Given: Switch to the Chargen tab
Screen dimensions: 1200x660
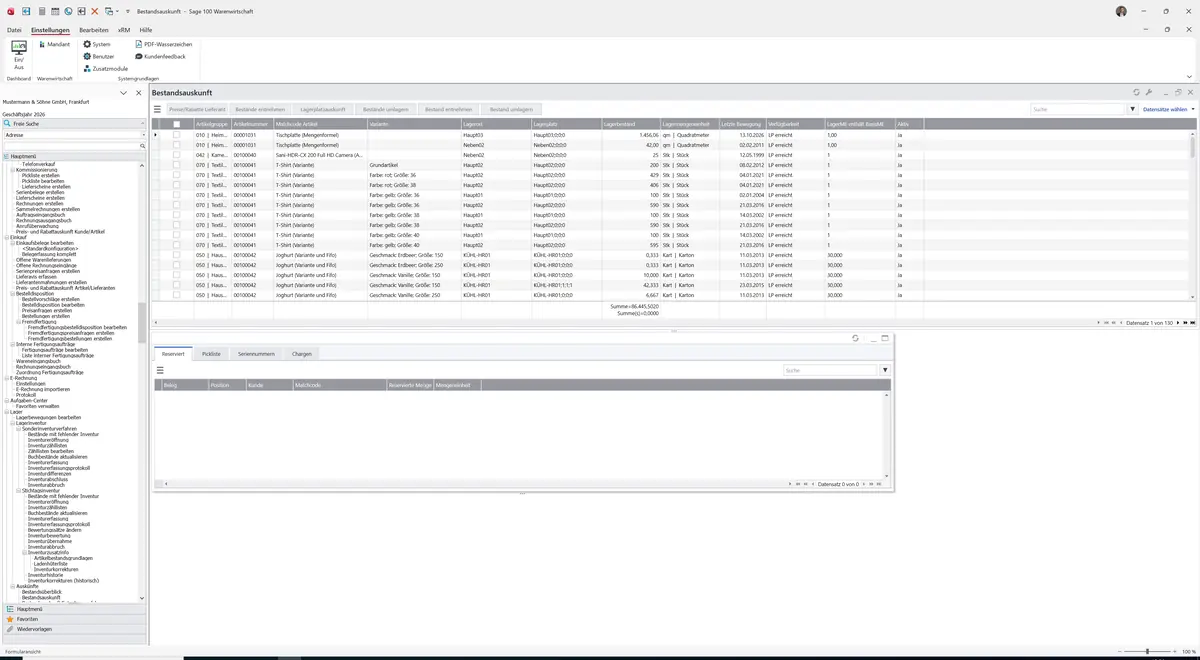Looking at the screenshot, I should tap(301, 354).
